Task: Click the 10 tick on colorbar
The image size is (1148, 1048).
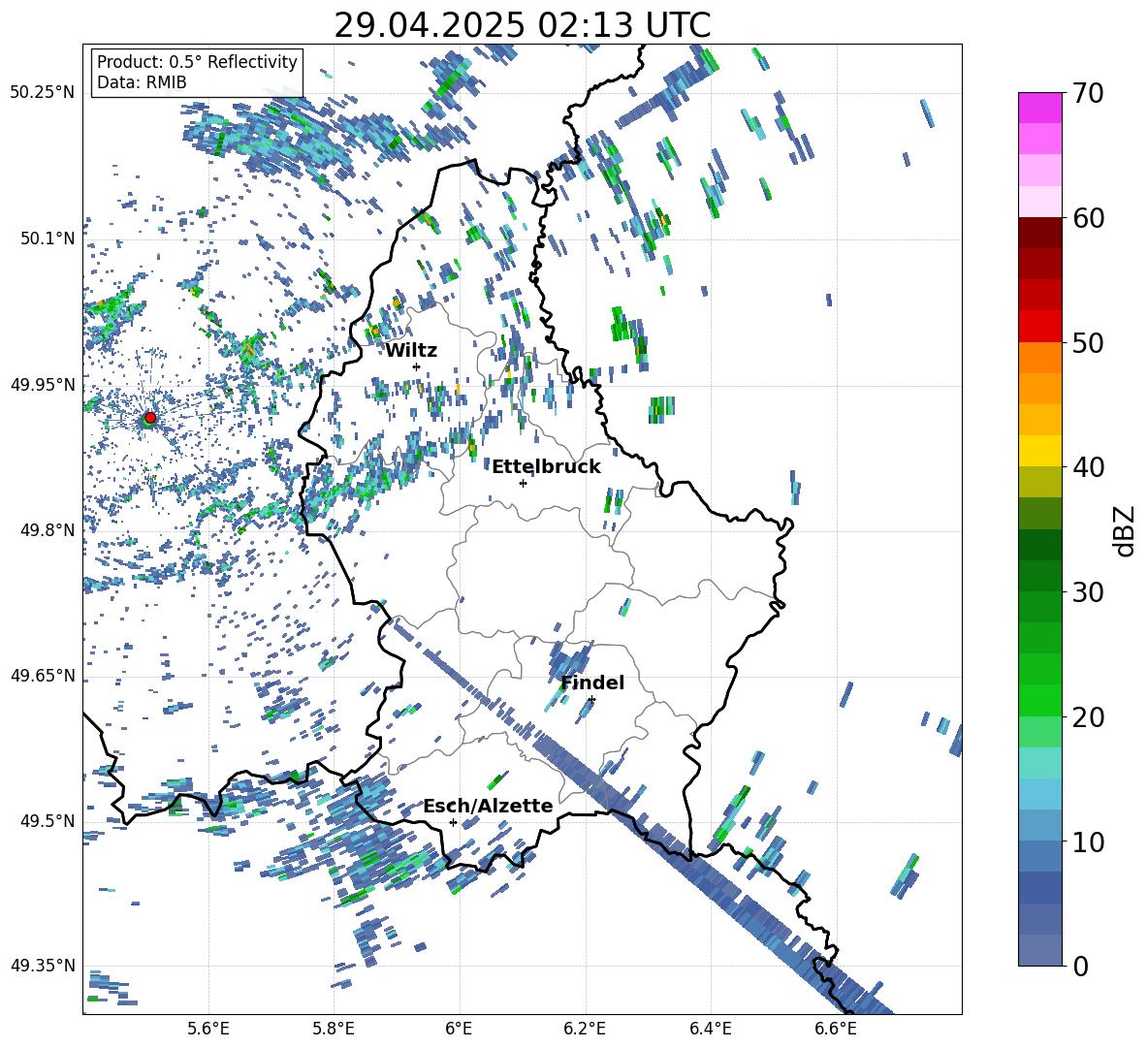Action: coord(1088,842)
